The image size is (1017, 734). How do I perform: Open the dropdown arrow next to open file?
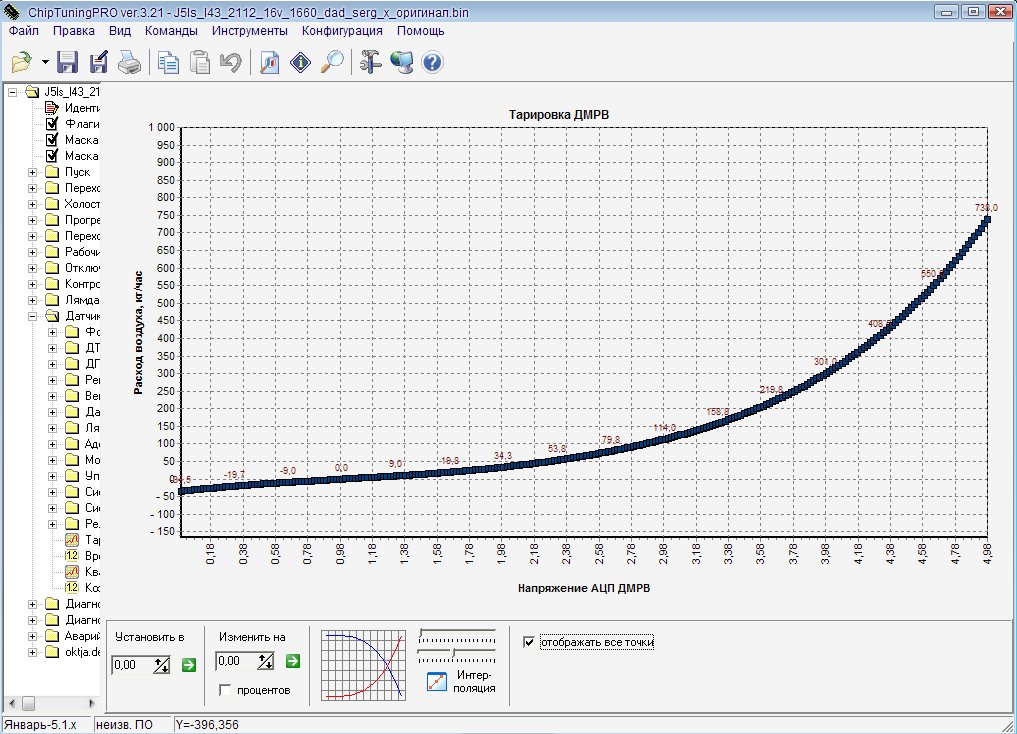click(46, 63)
